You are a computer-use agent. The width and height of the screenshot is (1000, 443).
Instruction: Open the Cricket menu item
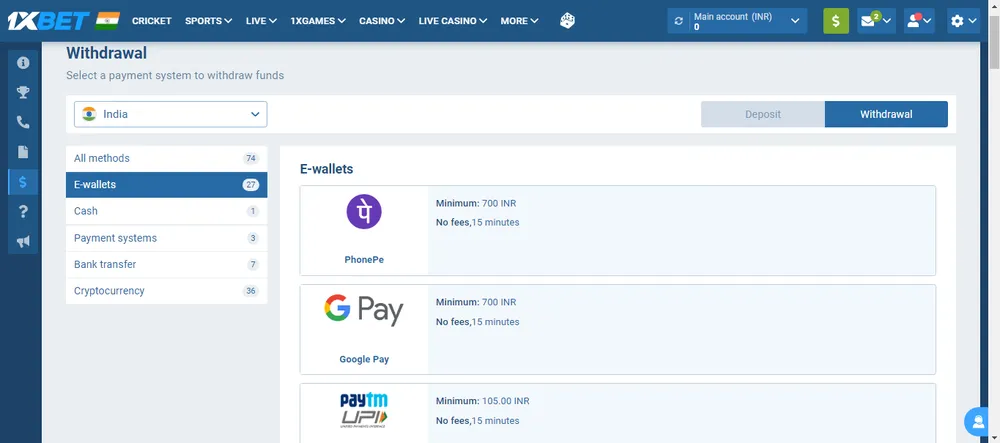[x=152, y=21]
